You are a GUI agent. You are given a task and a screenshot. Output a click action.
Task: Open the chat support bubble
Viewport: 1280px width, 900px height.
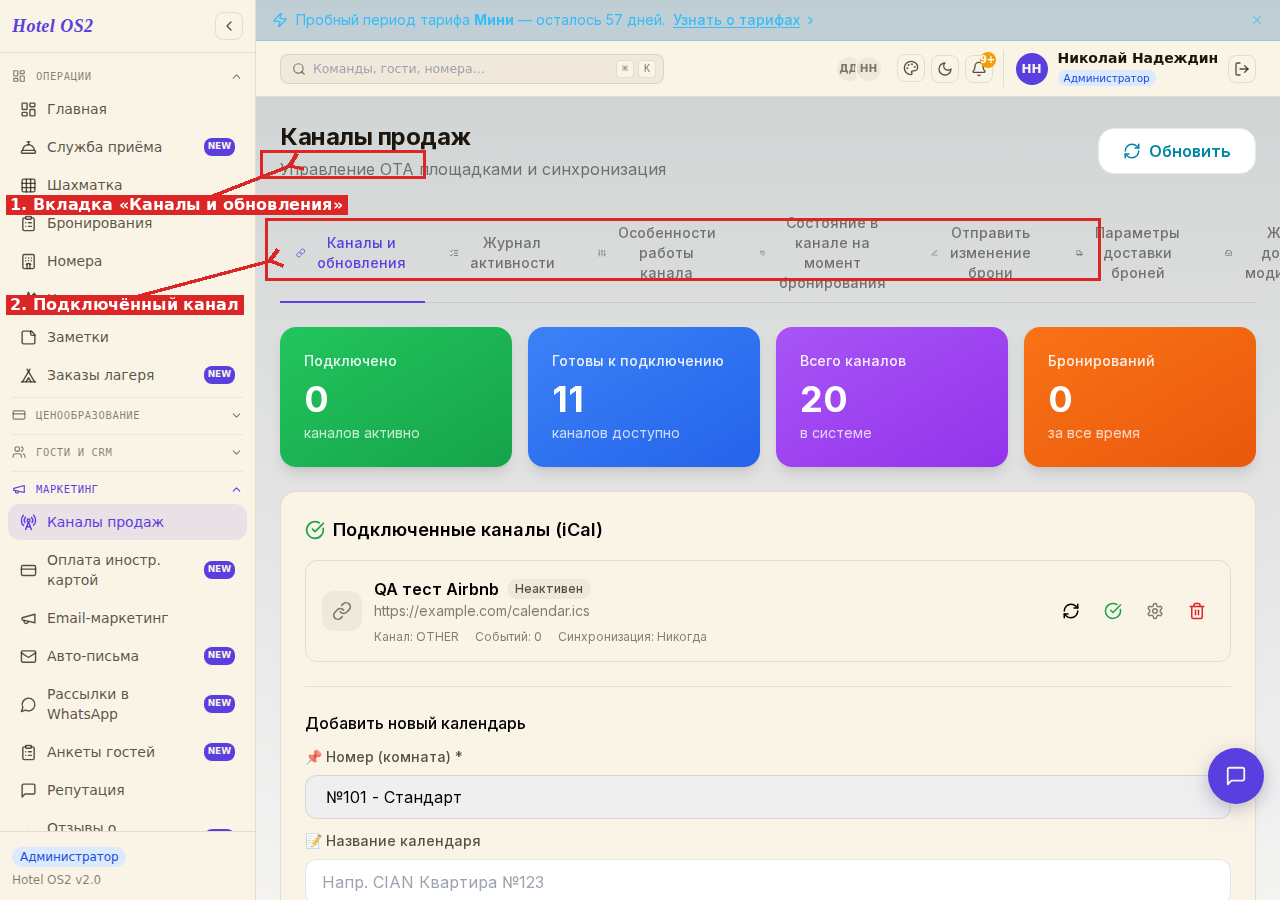pos(1236,776)
